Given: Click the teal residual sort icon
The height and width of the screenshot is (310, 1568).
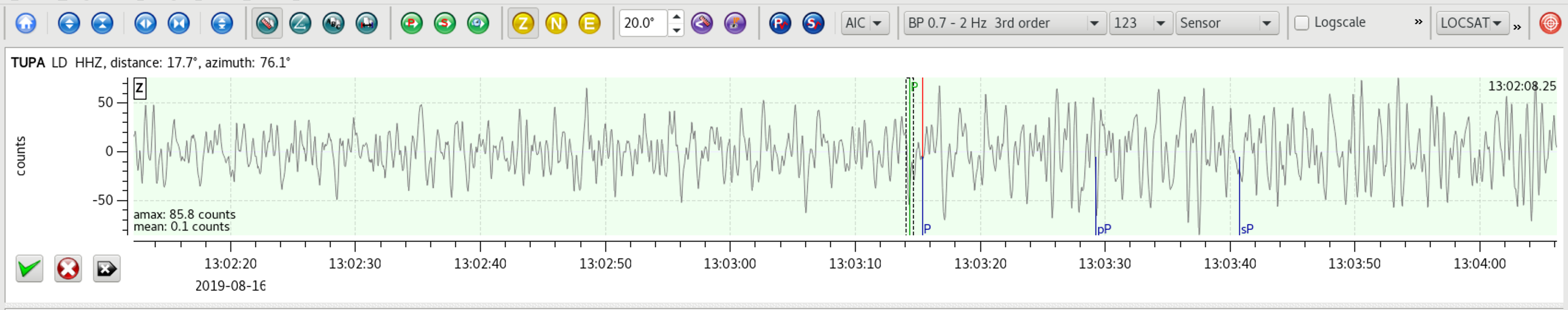Looking at the screenshot, I should point(367,23).
